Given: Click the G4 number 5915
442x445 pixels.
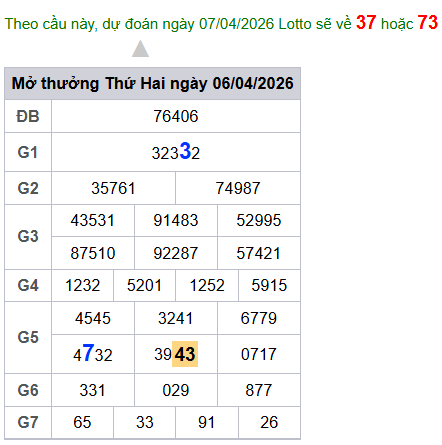Looking at the screenshot, I should click(x=269, y=286).
